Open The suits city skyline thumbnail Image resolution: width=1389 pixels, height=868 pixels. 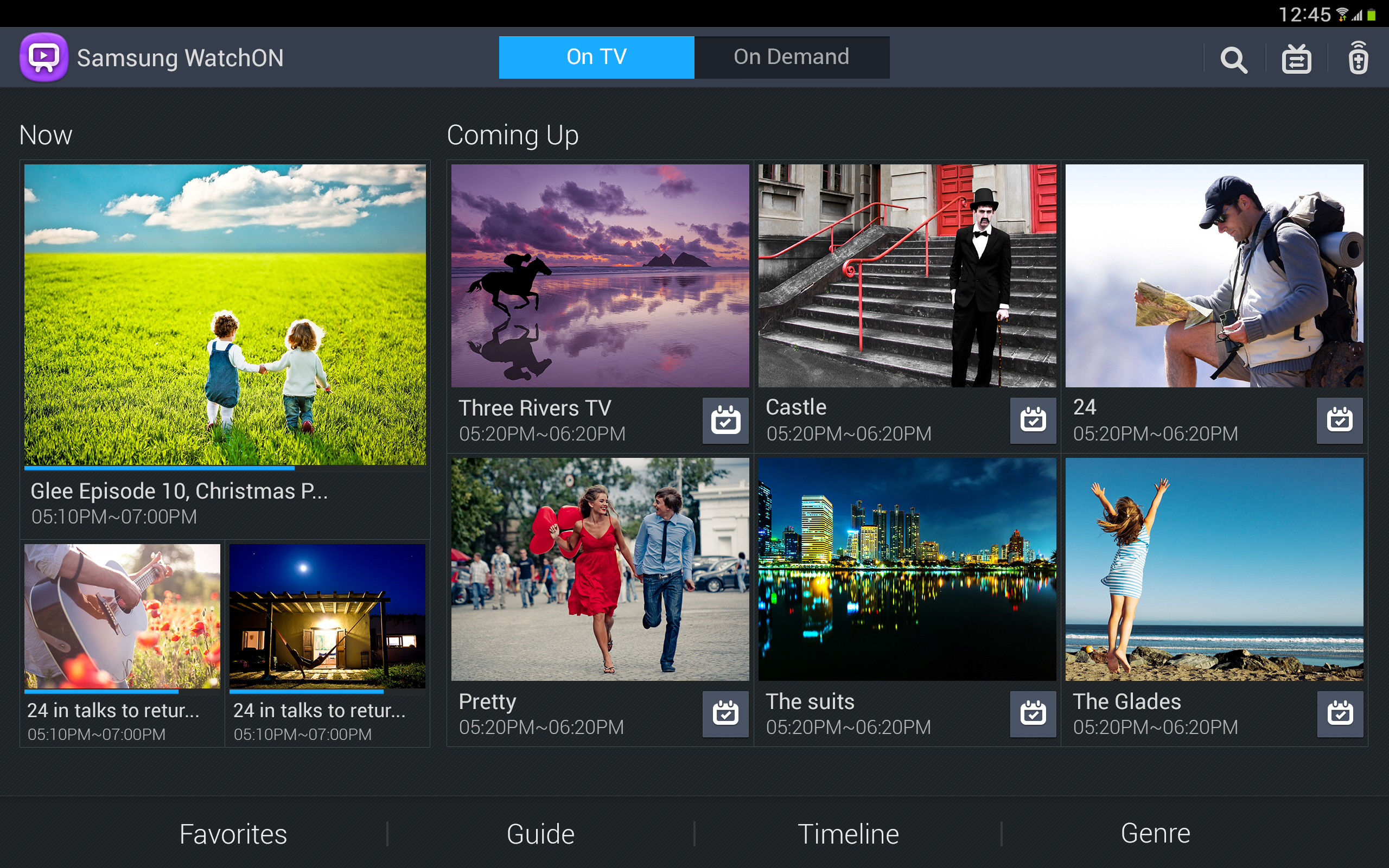click(907, 569)
